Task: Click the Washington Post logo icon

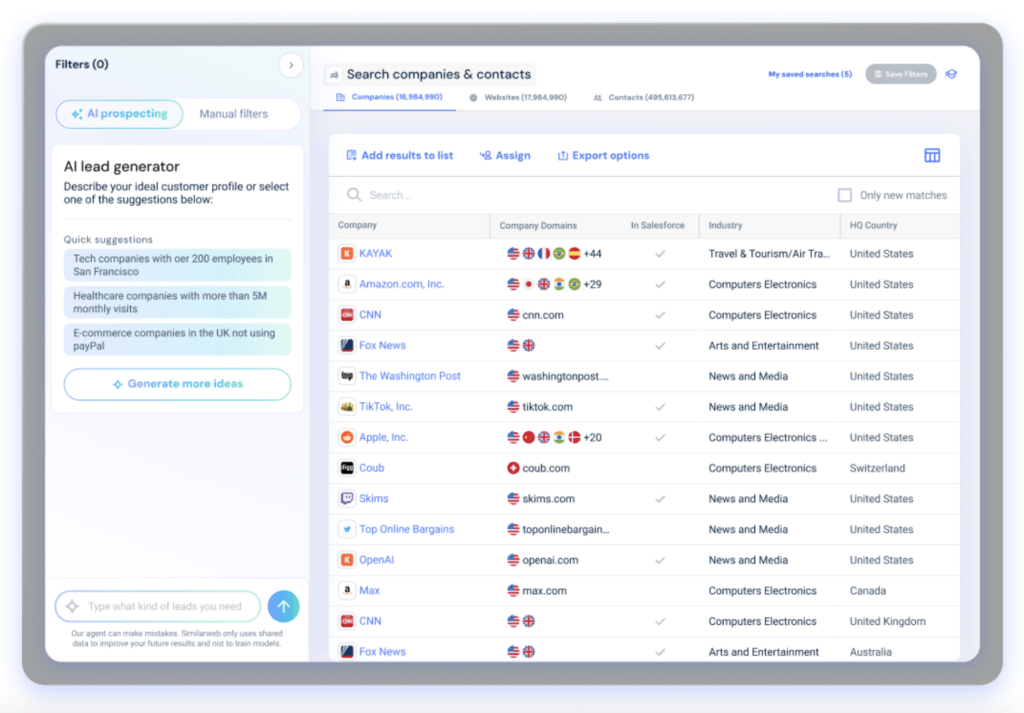Action: click(x=347, y=376)
